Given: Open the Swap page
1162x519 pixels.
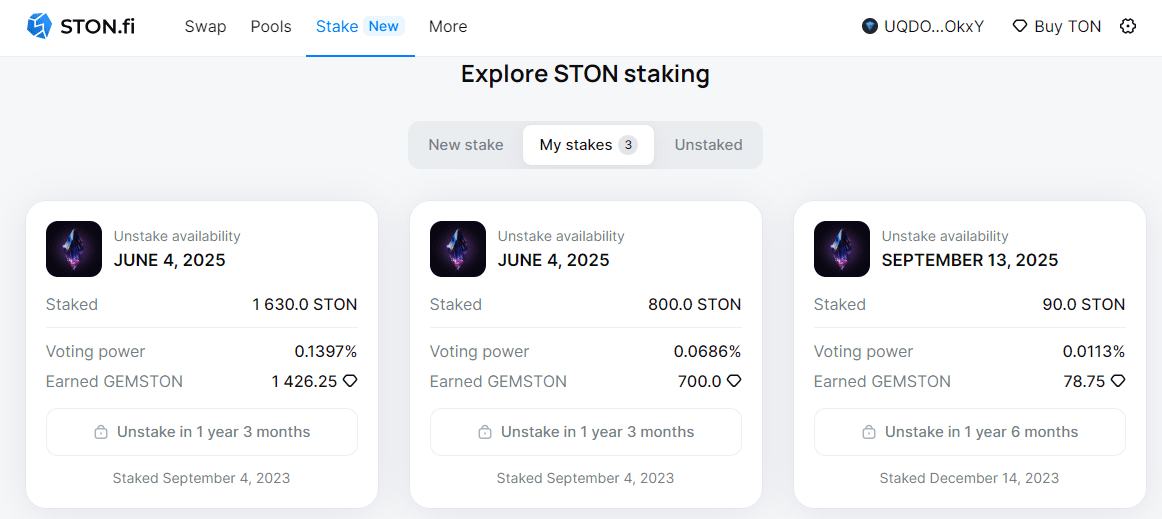Looking at the screenshot, I should [x=205, y=26].
